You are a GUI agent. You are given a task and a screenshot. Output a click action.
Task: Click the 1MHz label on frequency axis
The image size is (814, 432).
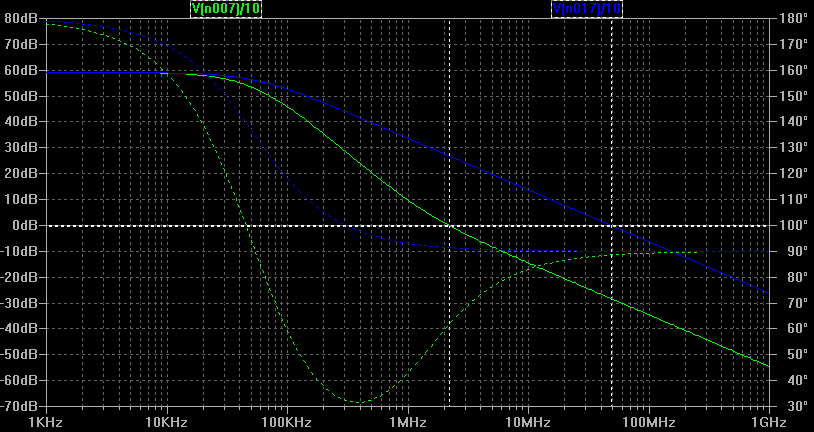click(x=408, y=423)
